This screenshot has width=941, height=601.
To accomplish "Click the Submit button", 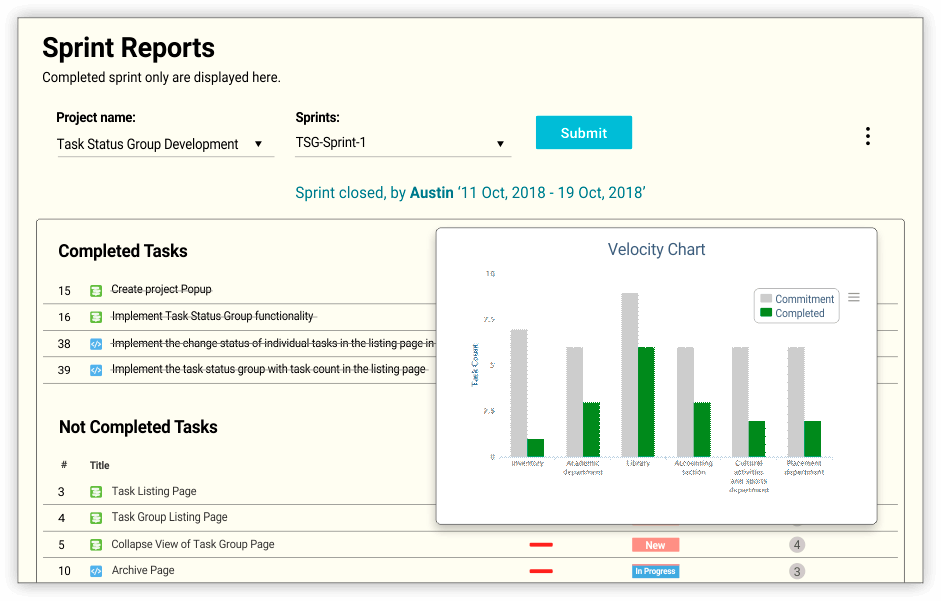I will pos(583,133).
